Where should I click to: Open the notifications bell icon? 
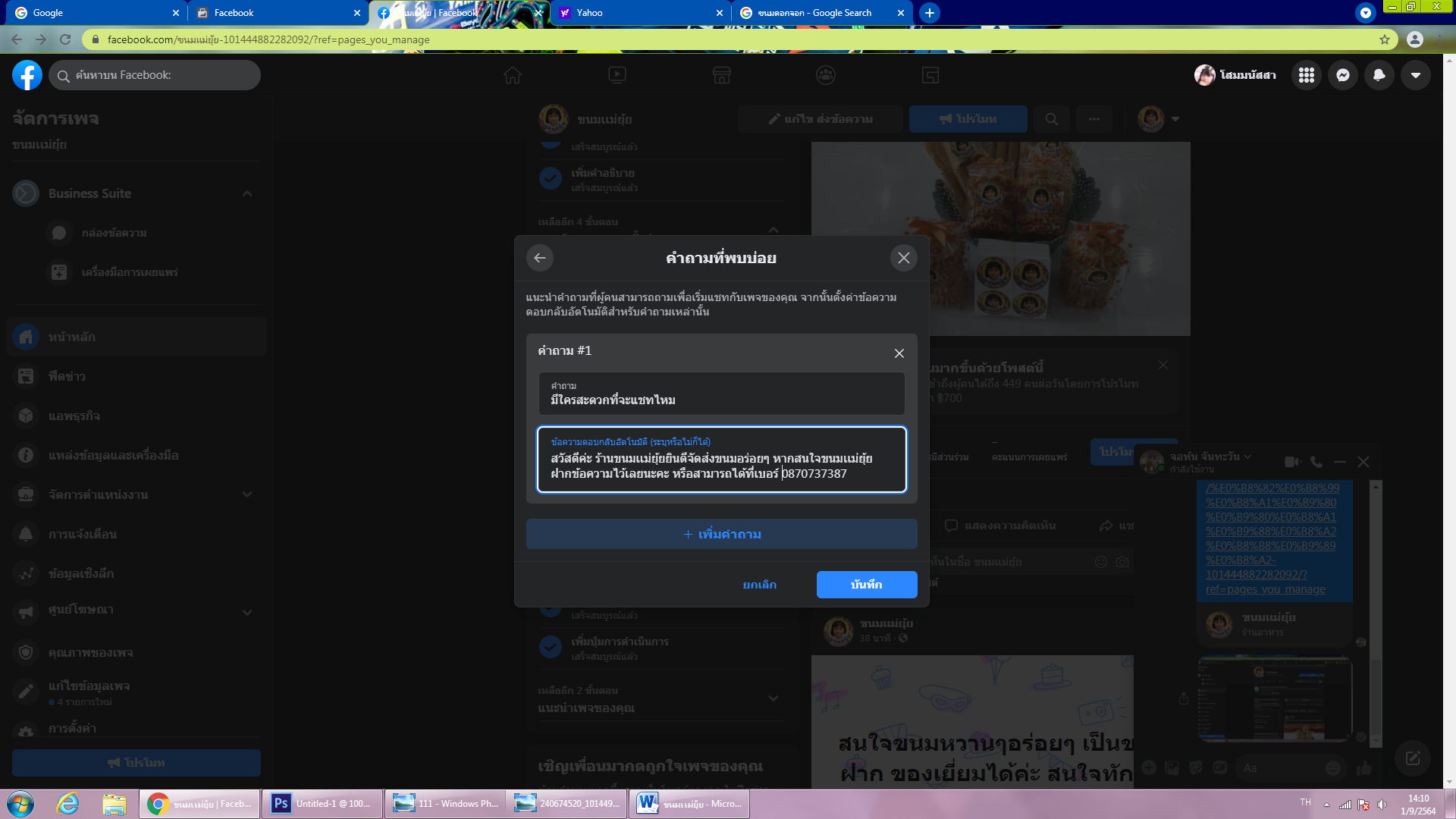[x=1379, y=75]
